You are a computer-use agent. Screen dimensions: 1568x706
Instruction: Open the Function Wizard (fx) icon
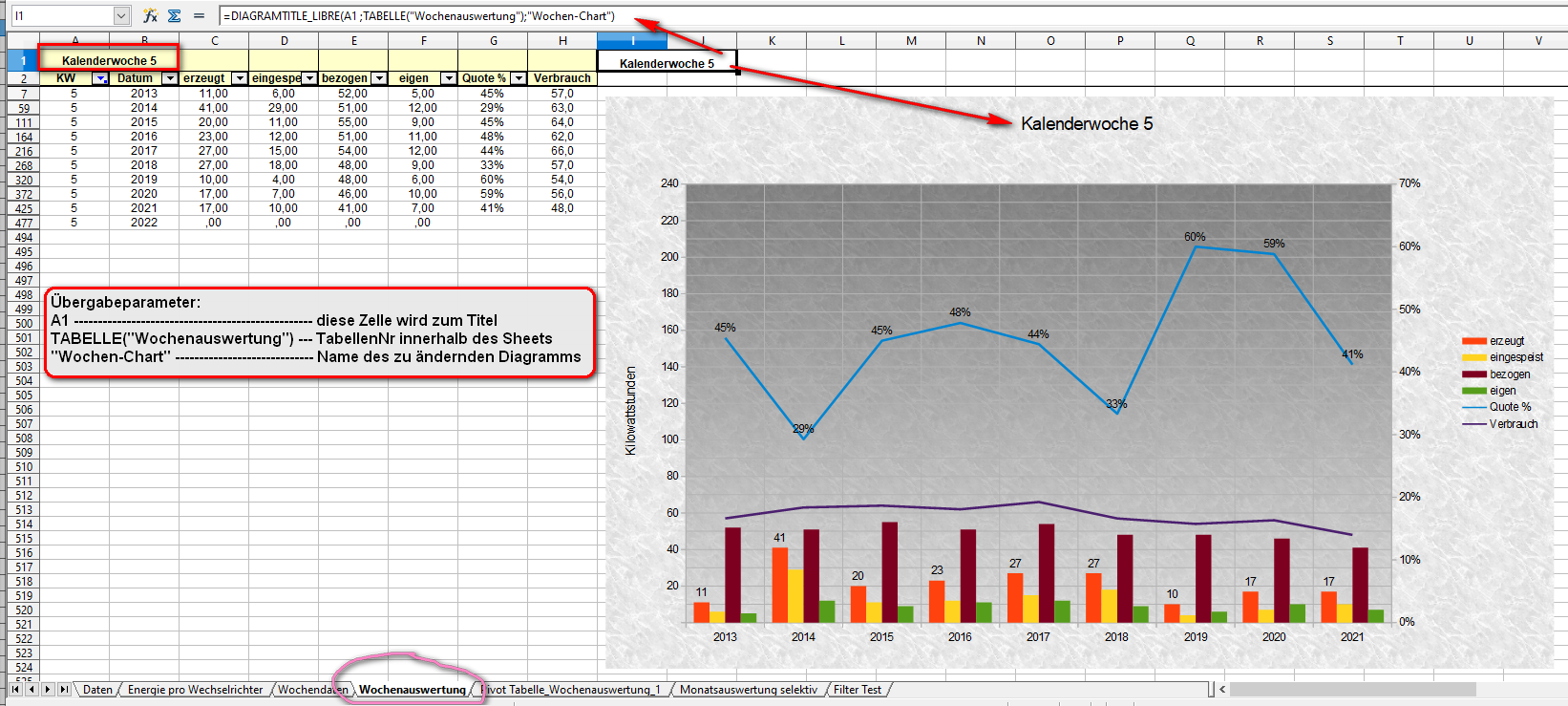click(150, 16)
